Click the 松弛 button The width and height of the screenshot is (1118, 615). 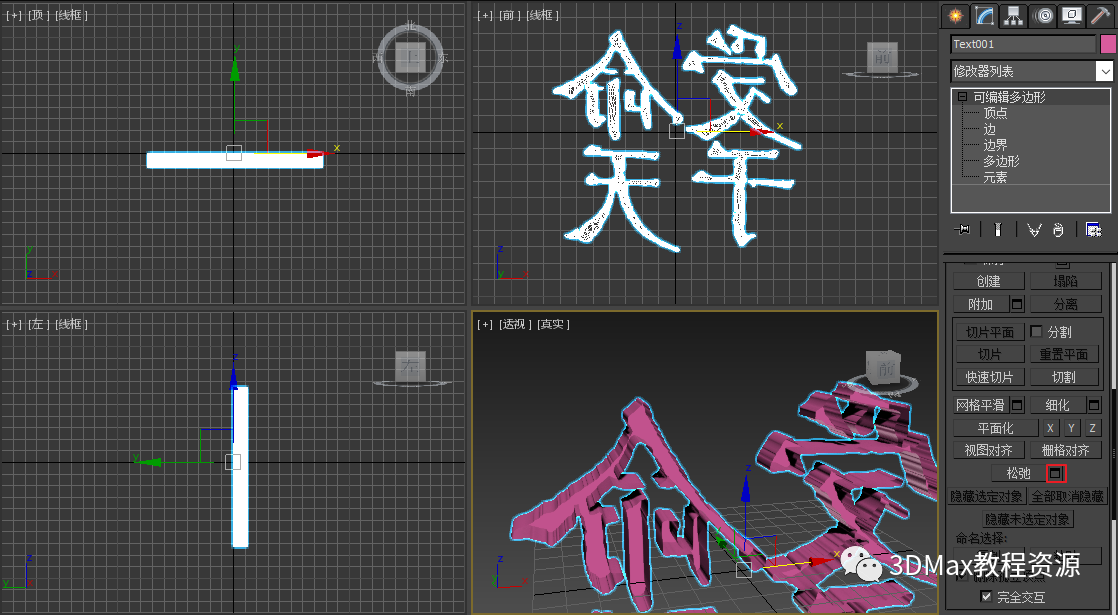pyautogui.click(x=1019, y=472)
